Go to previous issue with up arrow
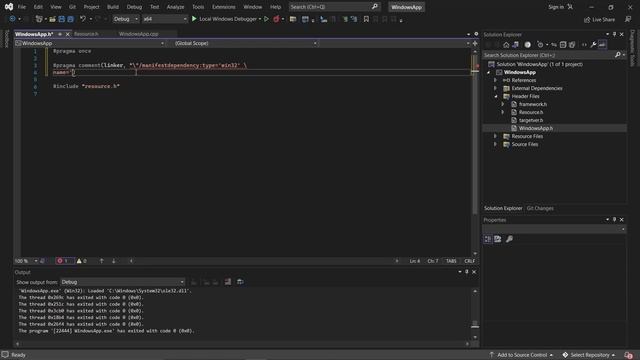Image resolution: width=640 pixels, height=360 pixels. (x=102, y=261)
